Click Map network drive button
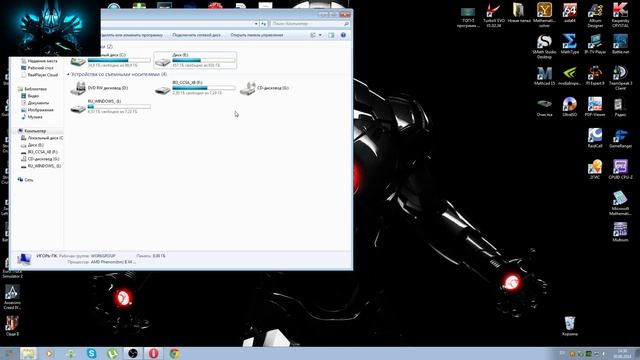 pyautogui.click(x=196, y=35)
